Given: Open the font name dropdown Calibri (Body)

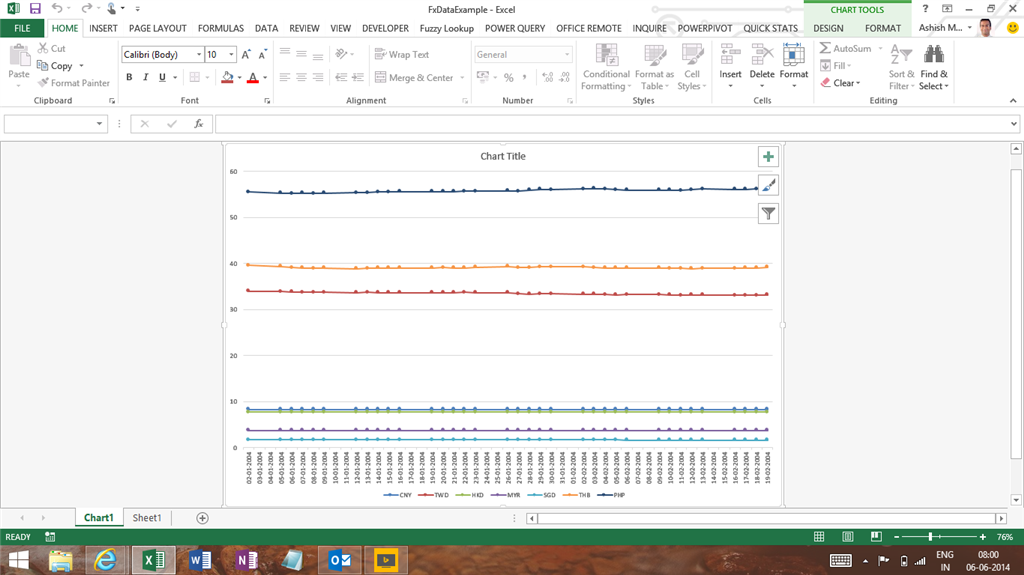Looking at the screenshot, I should pos(199,54).
